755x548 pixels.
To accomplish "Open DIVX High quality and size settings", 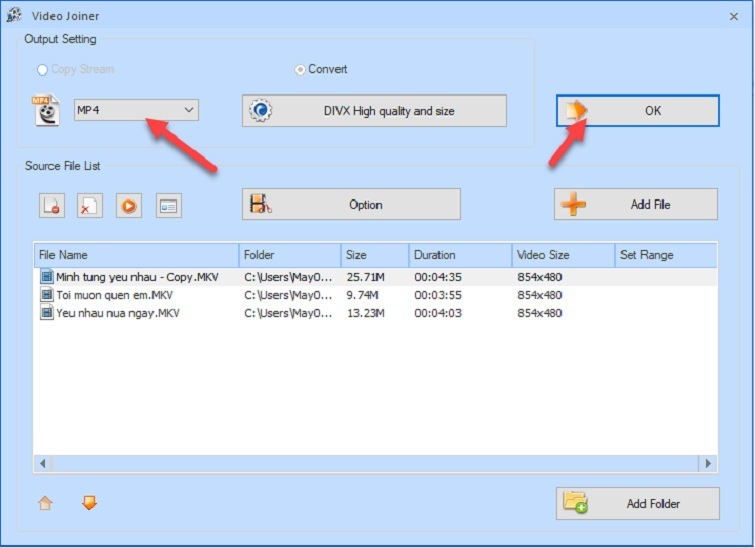I will [374, 111].
